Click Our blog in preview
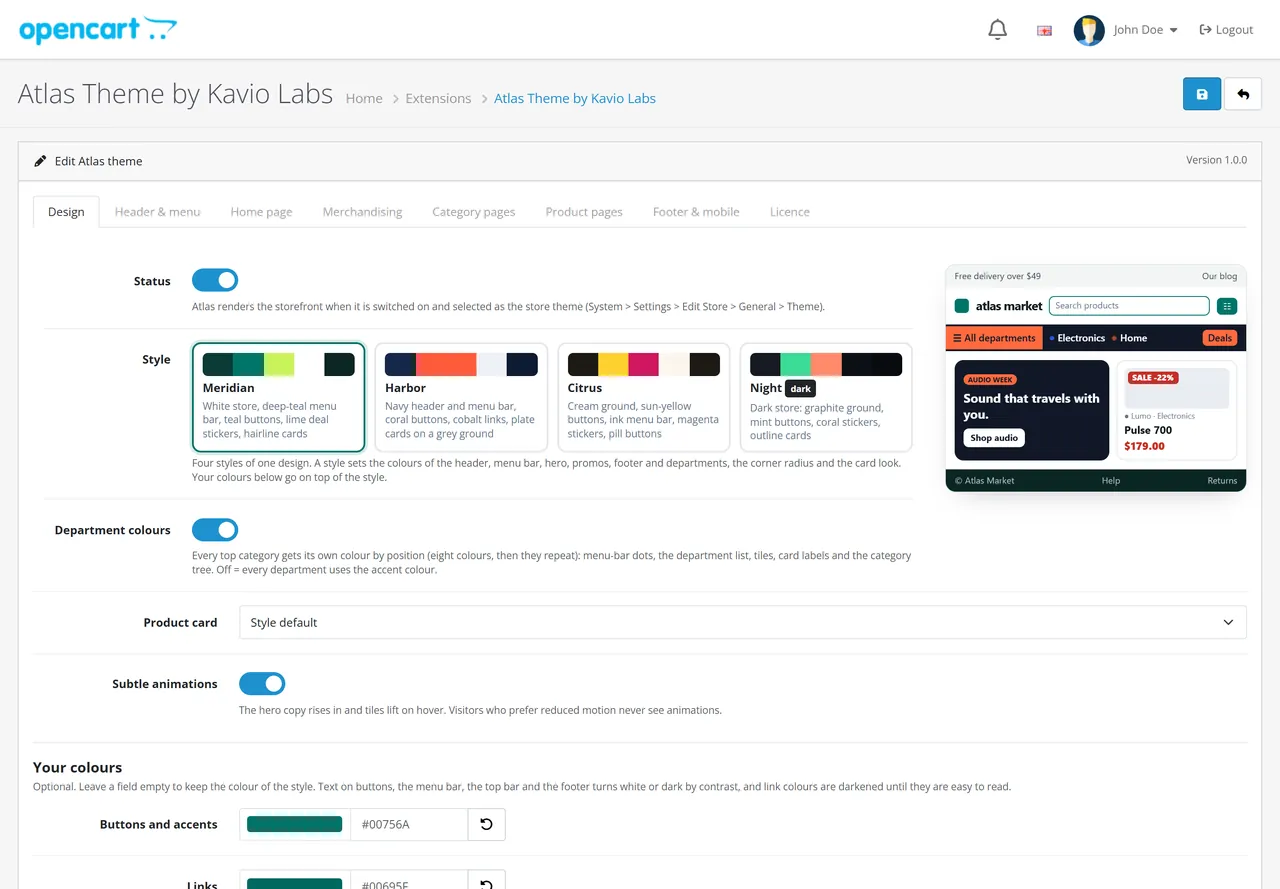1280x889 pixels. [1219, 276]
